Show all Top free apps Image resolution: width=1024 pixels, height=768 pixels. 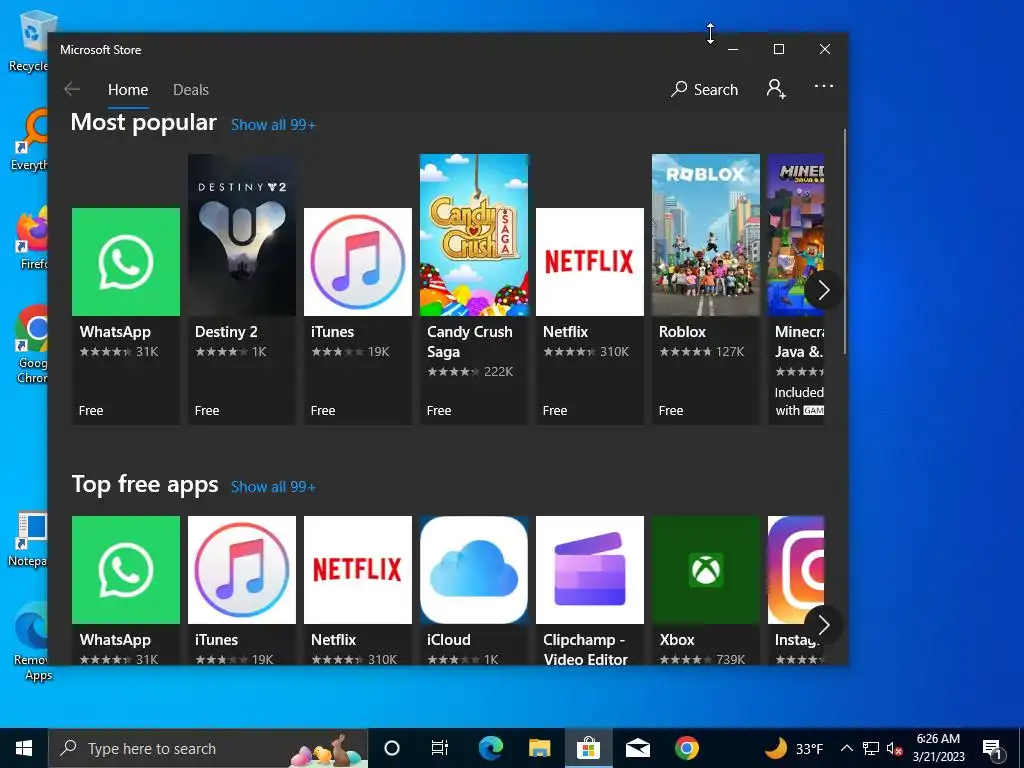(273, 487)
